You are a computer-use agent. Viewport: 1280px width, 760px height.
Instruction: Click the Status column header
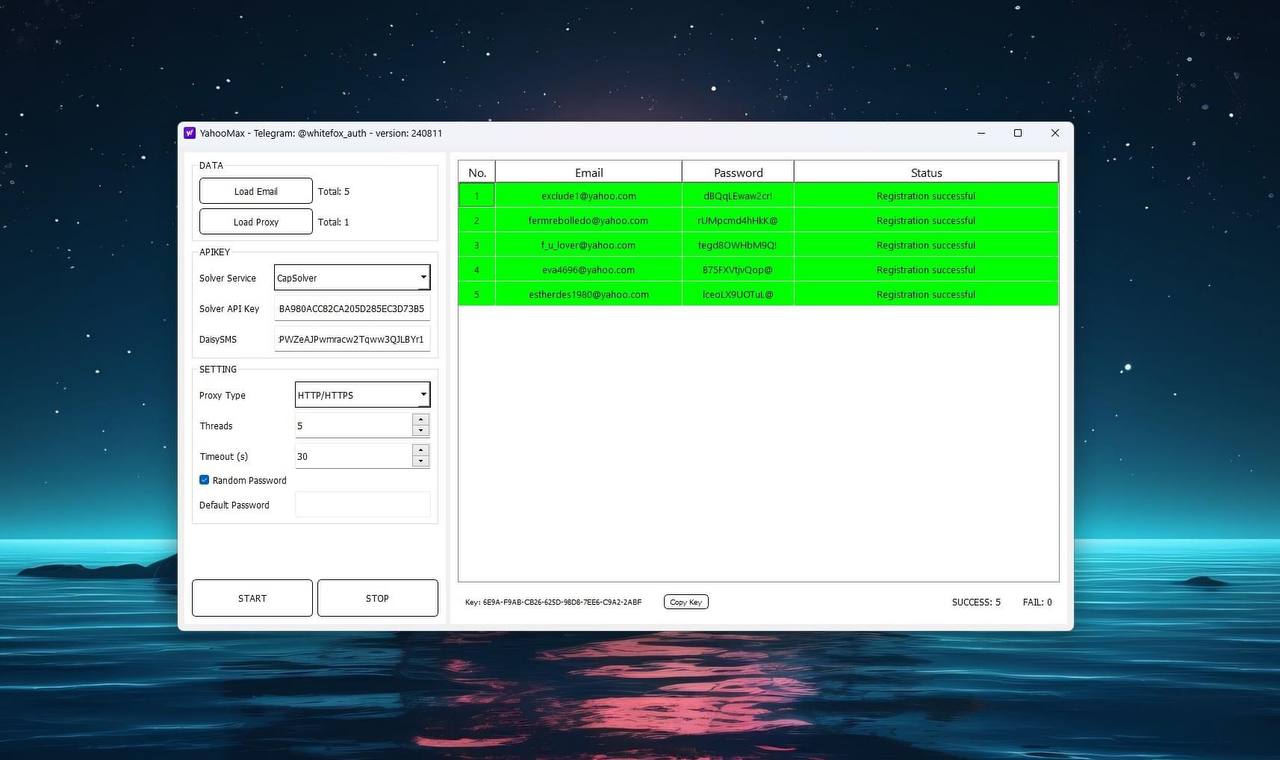click(x=926, y=172)
